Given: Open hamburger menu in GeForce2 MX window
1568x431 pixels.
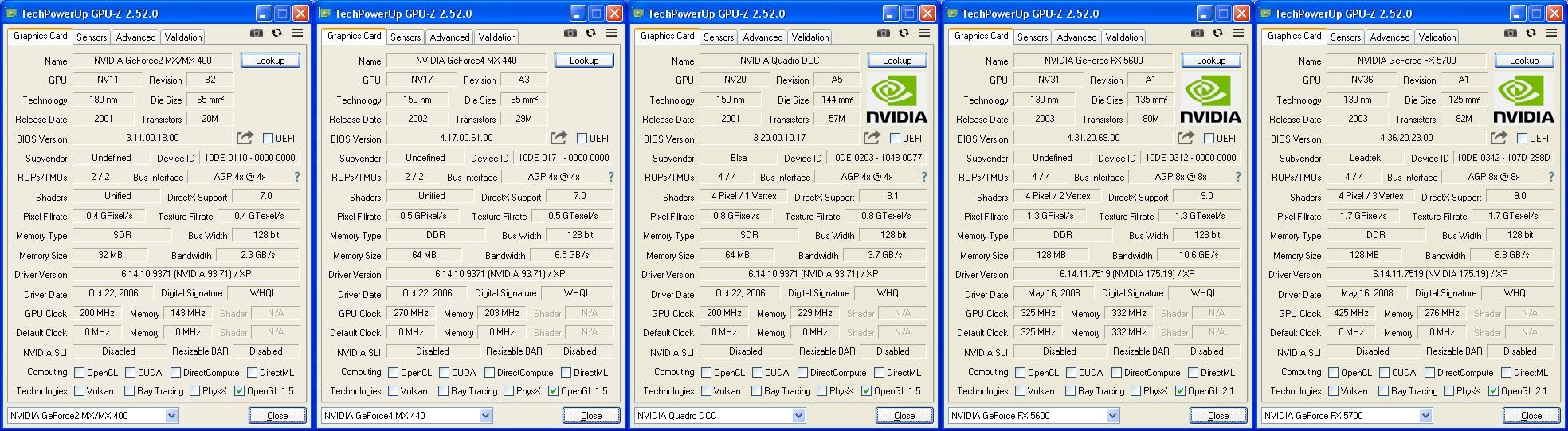Looking at the screenshot, I should pyautogui.click(x=297, y=33).
